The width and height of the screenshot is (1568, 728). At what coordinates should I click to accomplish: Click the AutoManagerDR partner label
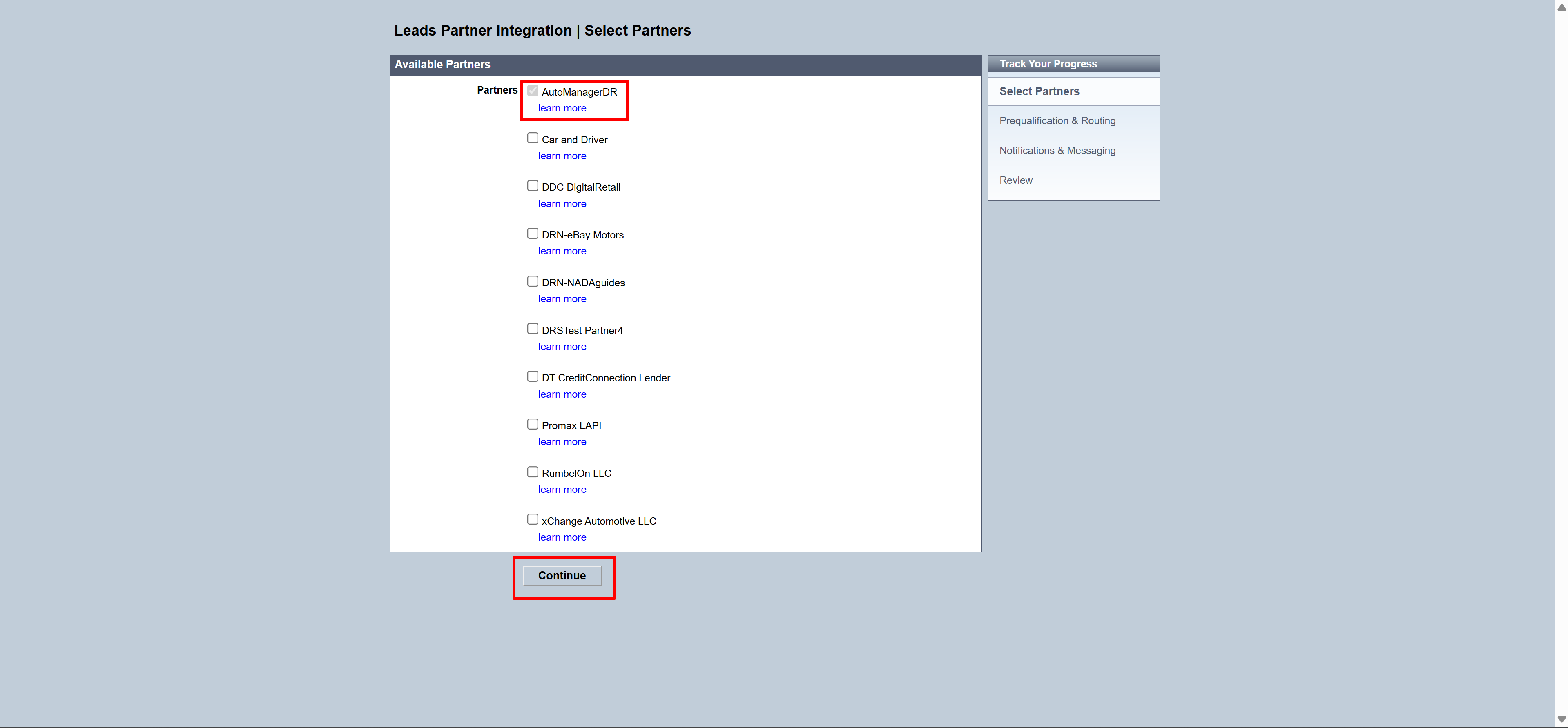pyautogui.click(x=579, y=92)
